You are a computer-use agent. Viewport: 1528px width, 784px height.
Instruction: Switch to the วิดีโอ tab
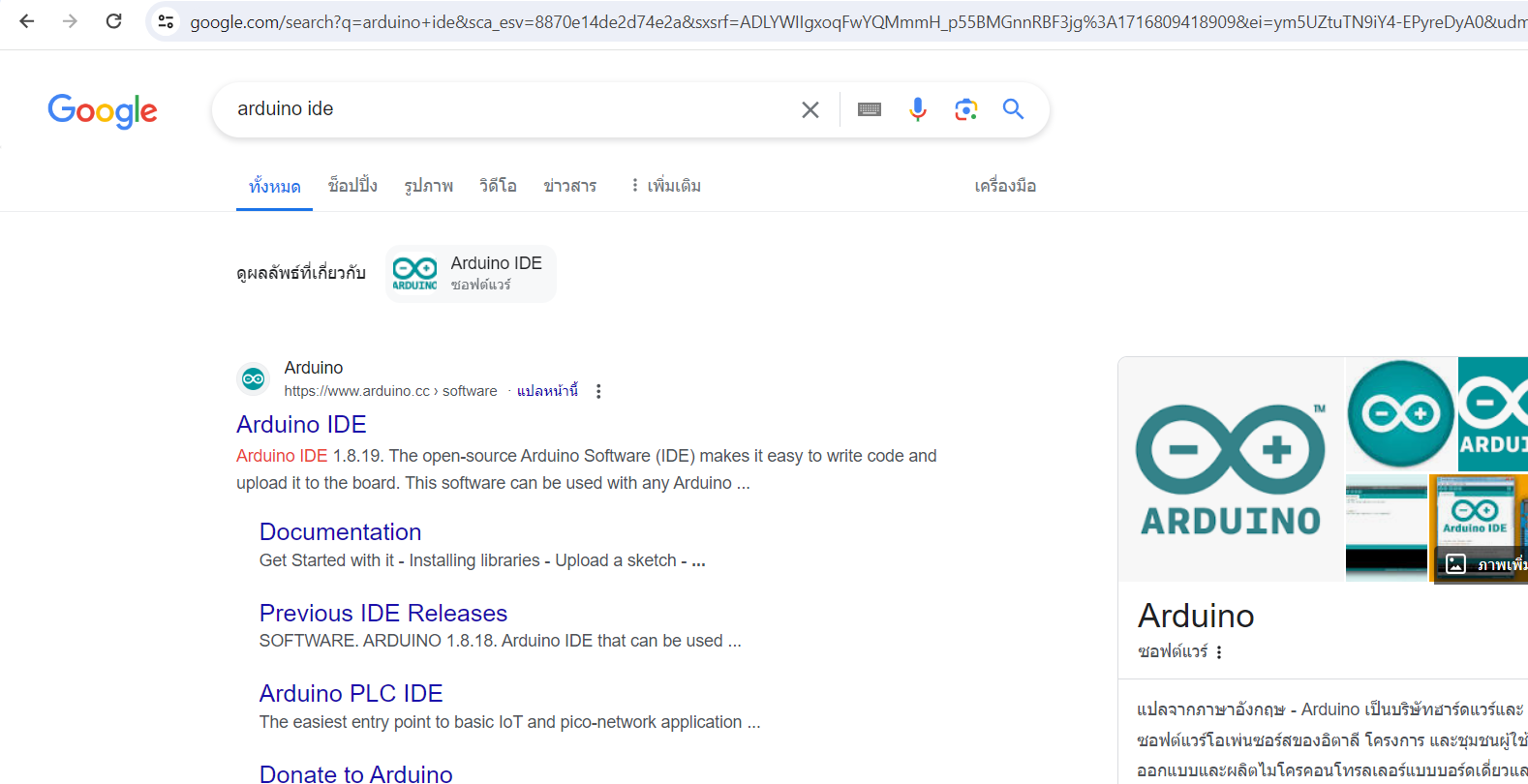click(498, 186)
